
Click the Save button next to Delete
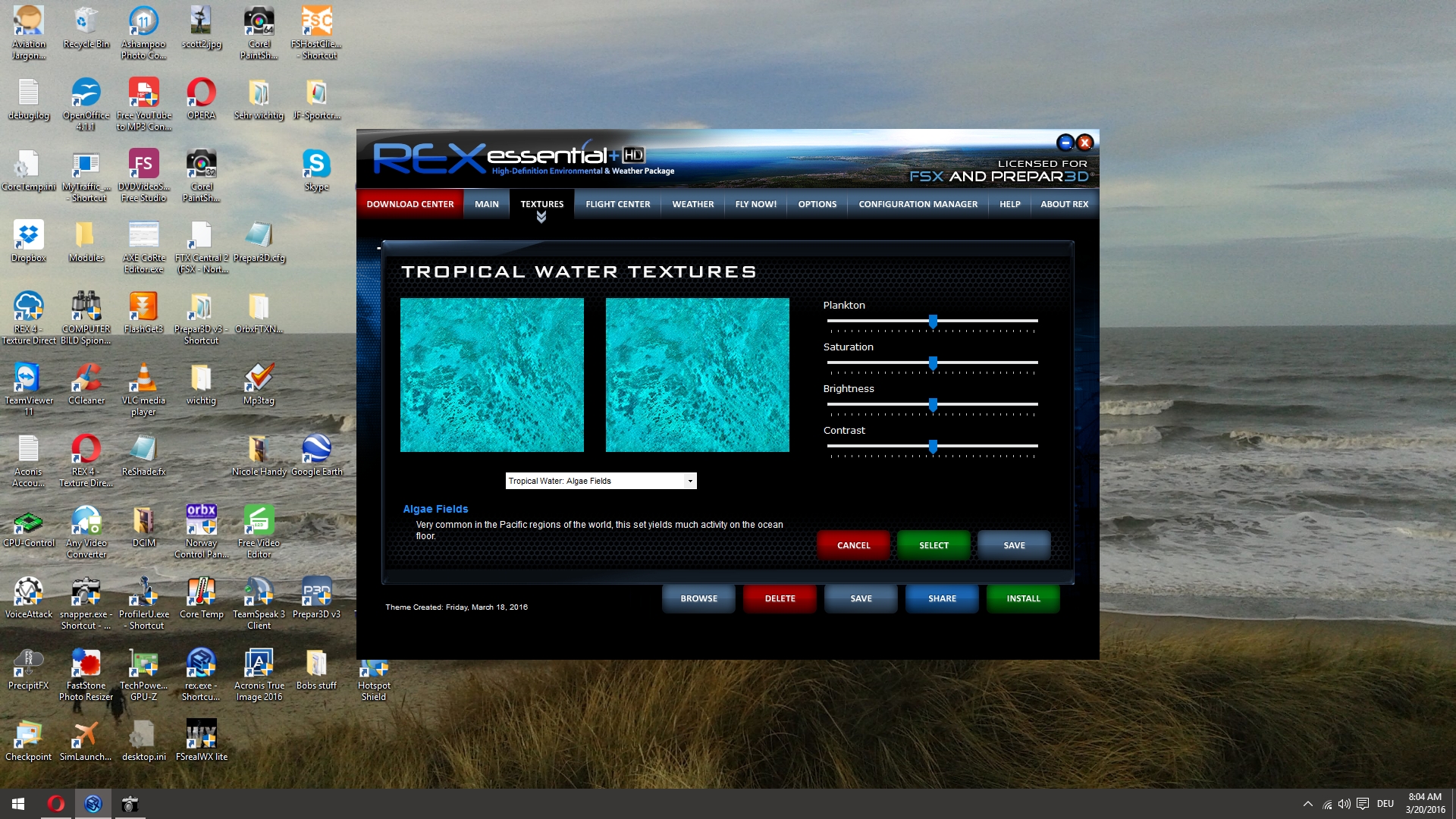(861, 598)
